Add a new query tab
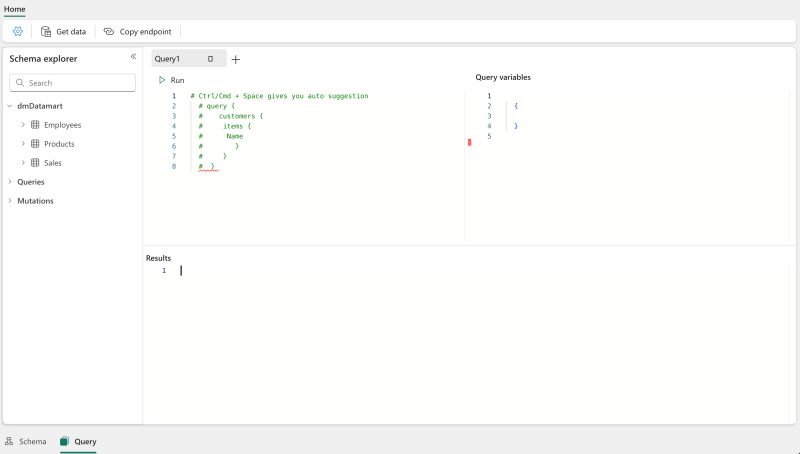Viewport: 800px width, 454px height. [x=235, y=59]
